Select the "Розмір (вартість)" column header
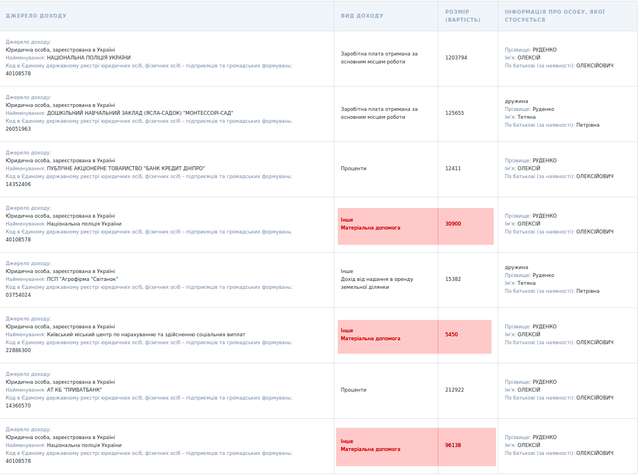 click(457, 16)
